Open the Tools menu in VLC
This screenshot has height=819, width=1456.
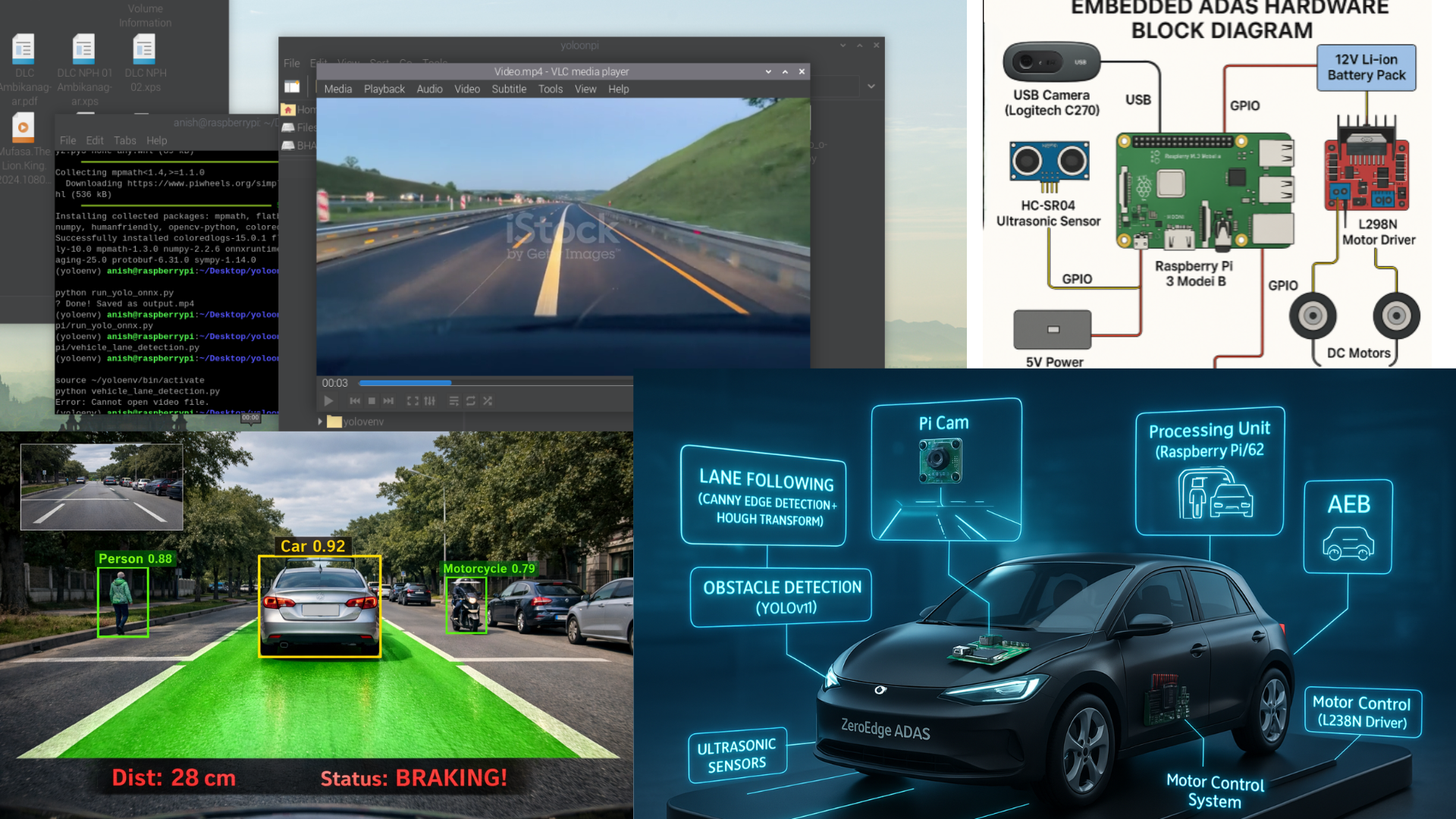point(551,89)
